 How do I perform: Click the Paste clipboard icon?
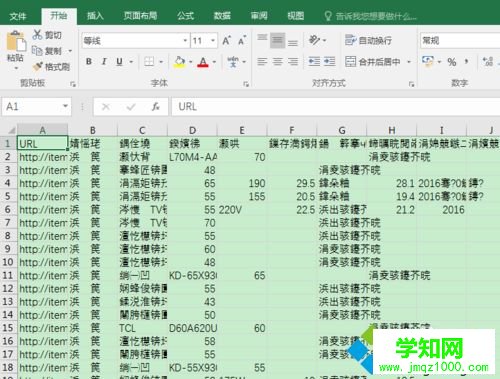(16, 42)
